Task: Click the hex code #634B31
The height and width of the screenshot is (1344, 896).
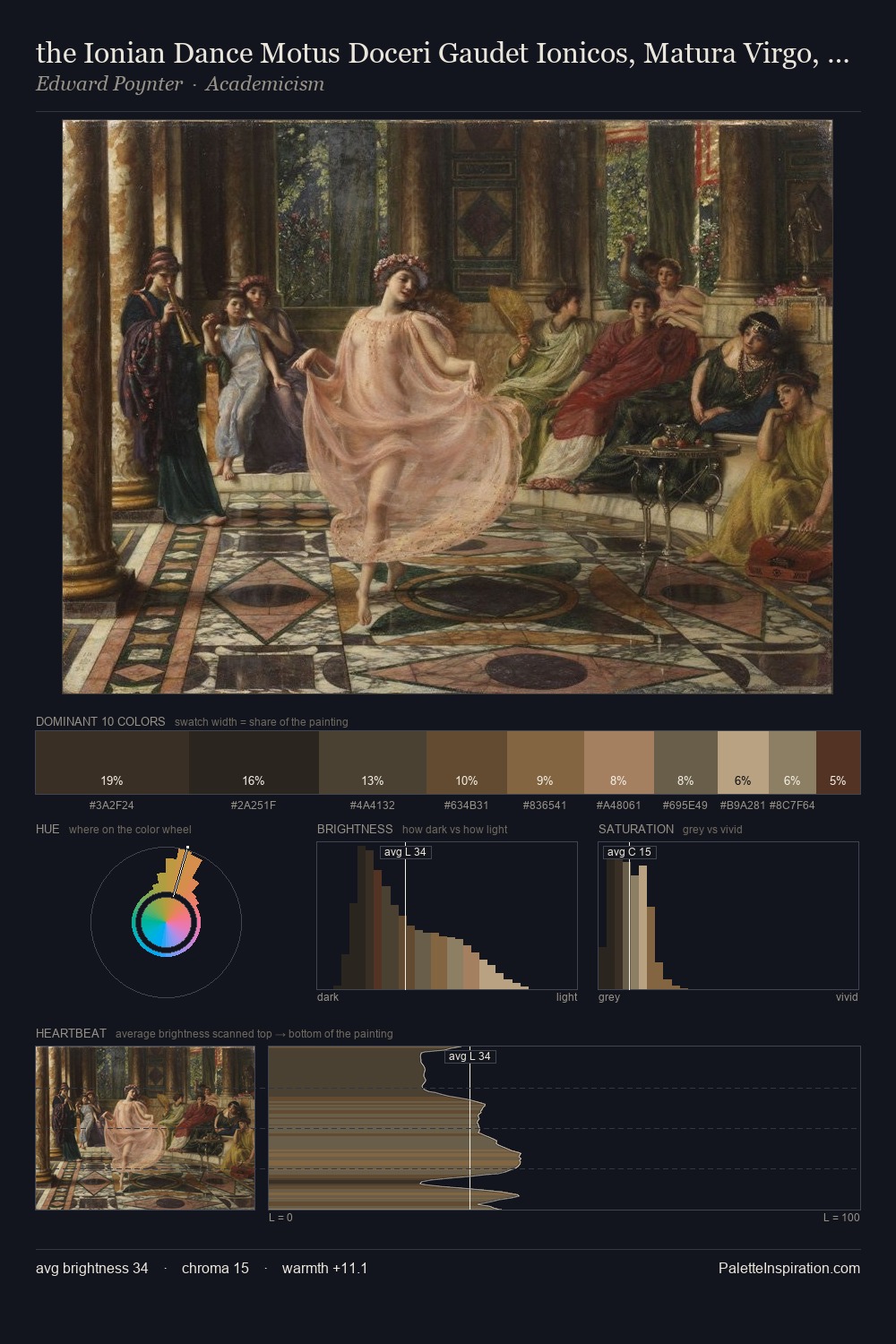Action: click(x=467, y=806)
